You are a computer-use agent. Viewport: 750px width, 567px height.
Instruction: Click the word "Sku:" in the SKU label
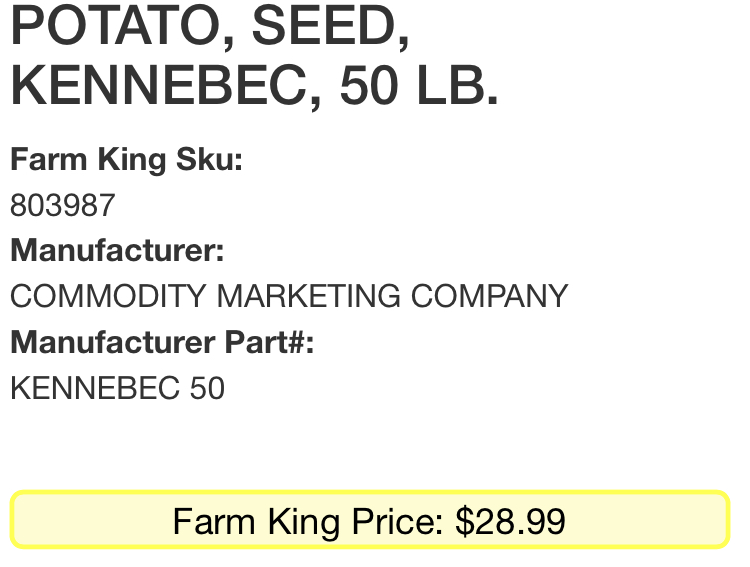point(209,159)
